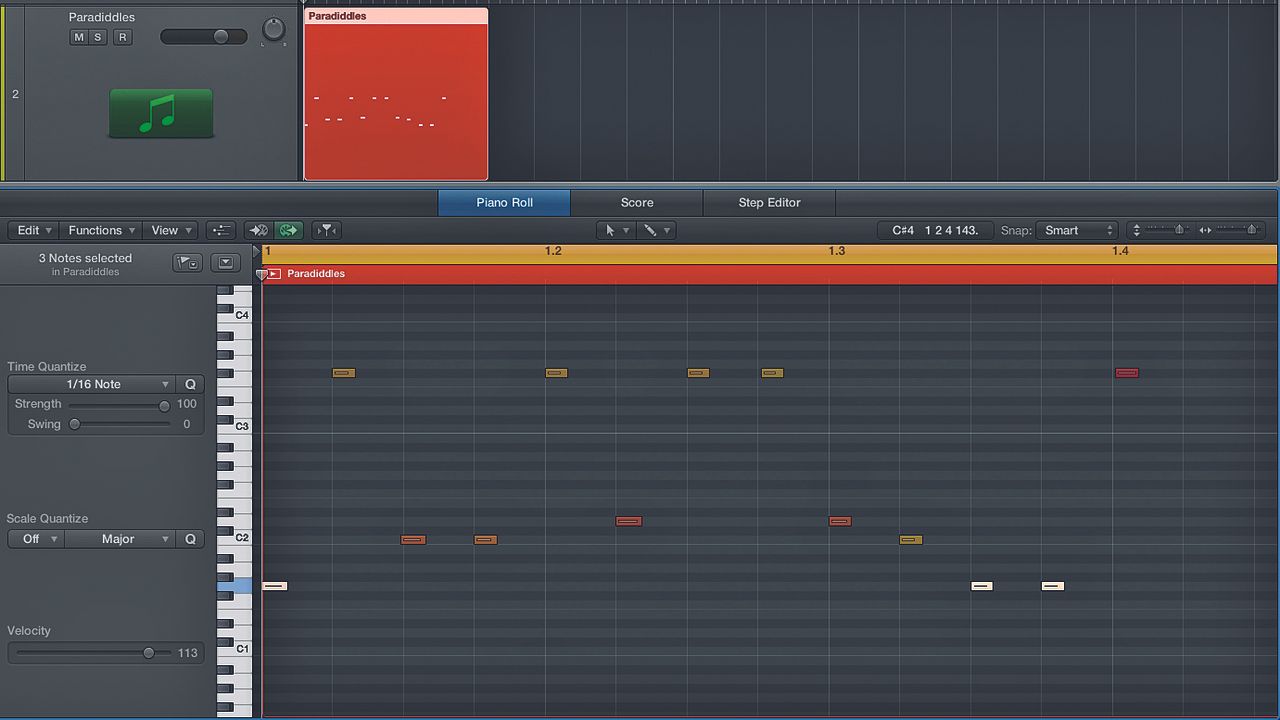Open the left-click pointer tool menu
1280x720 pixels.
(x=614, y=230)
